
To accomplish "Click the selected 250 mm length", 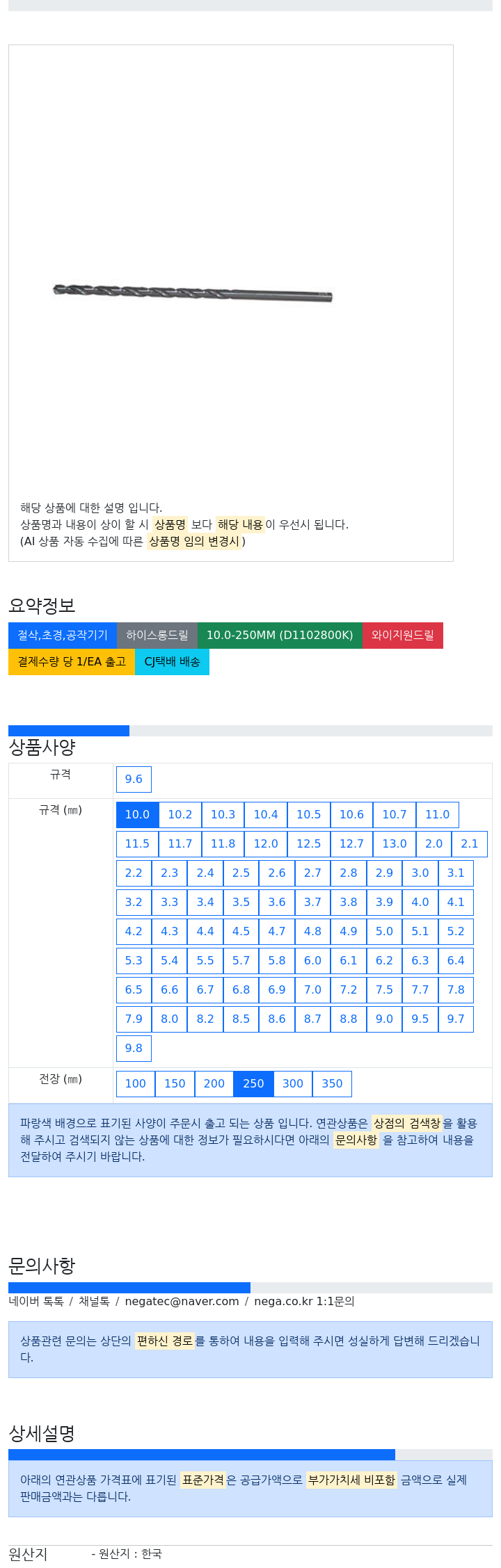I will pyautogui.click(x=253, y=1083).
